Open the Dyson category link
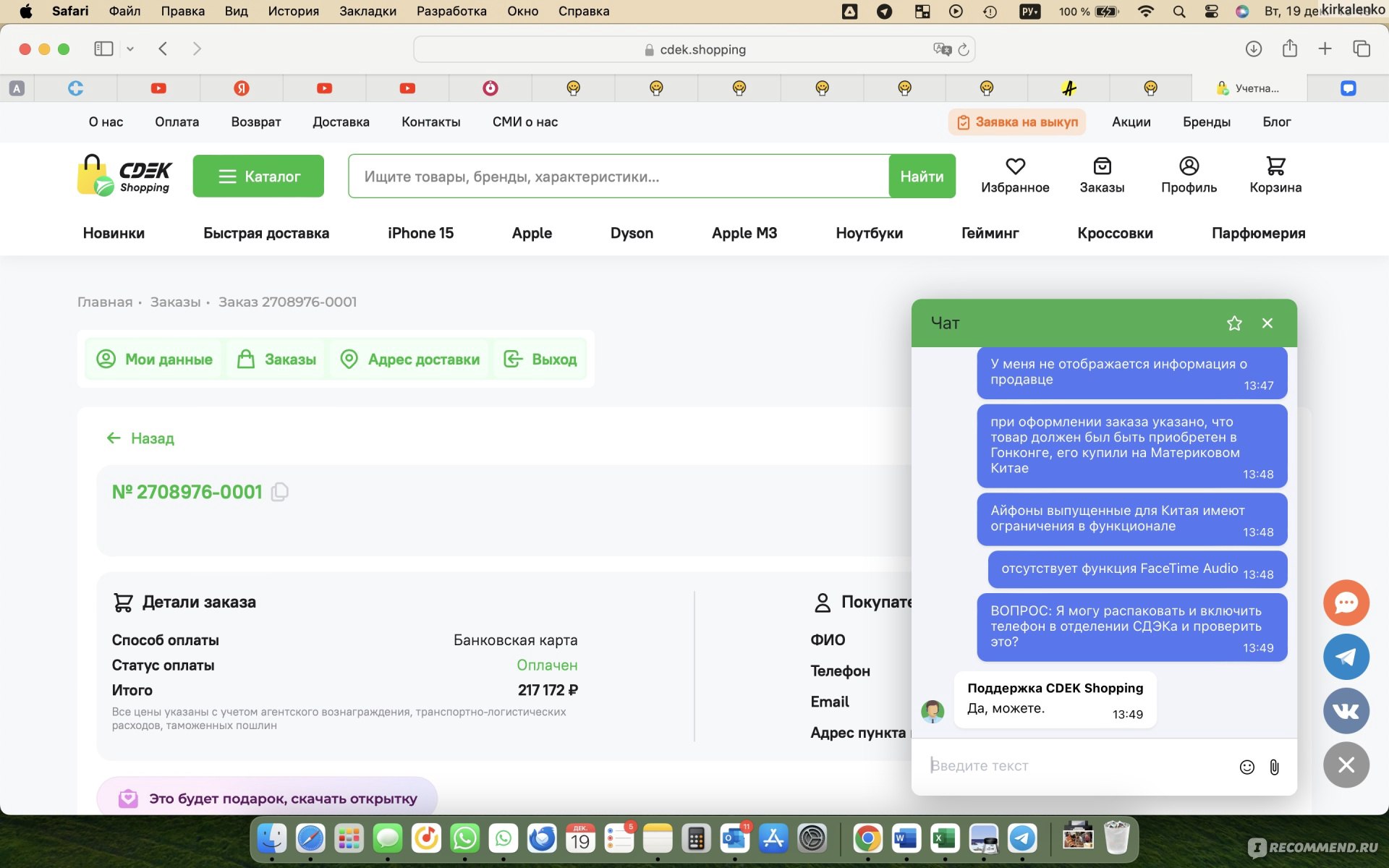 [632, 233]
